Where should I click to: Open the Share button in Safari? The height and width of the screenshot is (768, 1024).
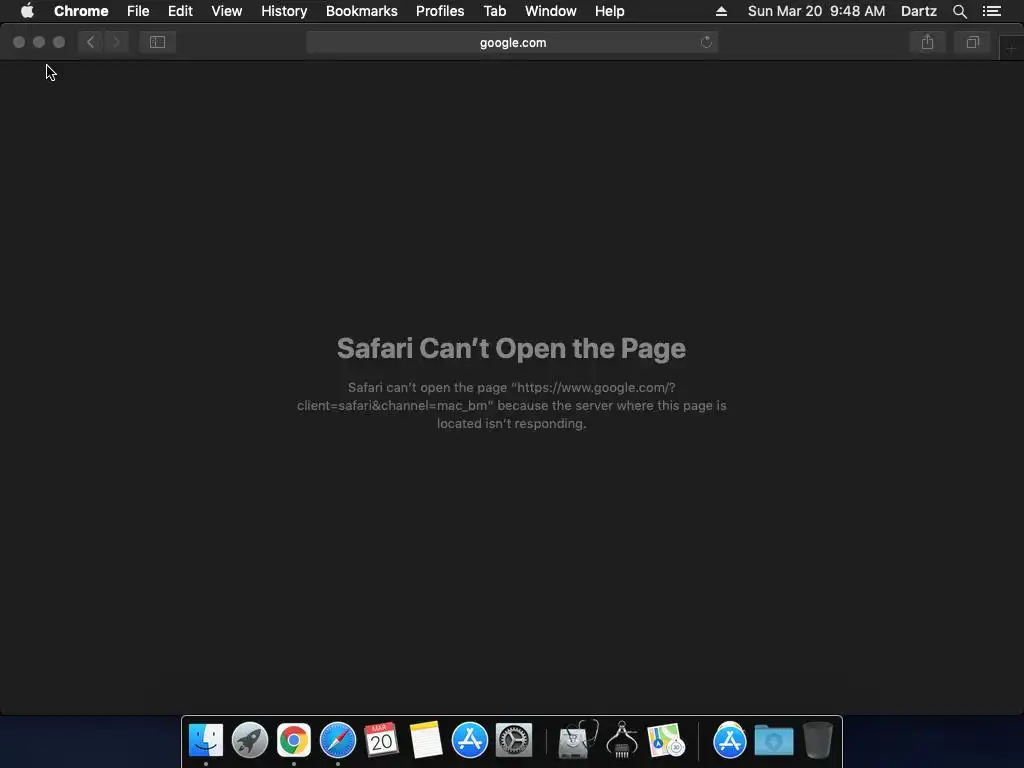click(x=927, y=42)
